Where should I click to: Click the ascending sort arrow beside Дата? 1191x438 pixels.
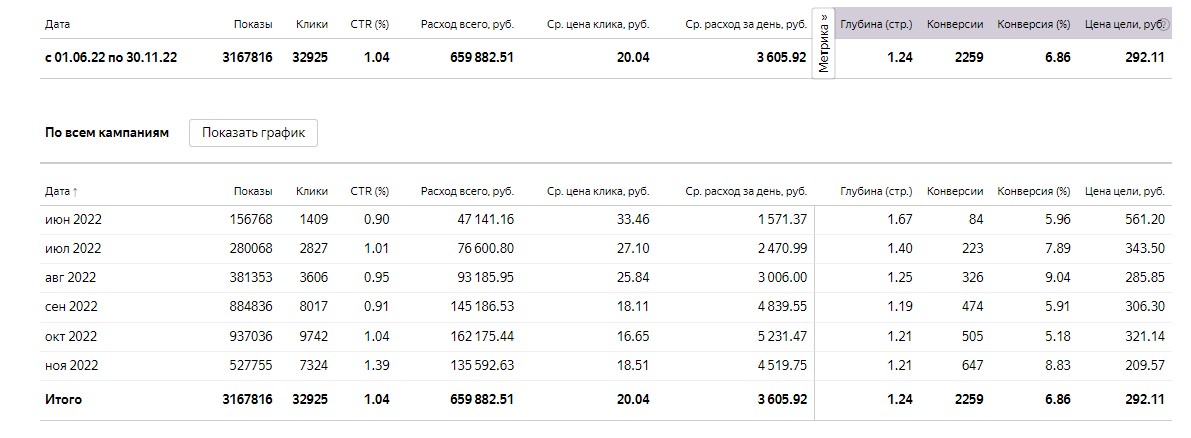76,191
